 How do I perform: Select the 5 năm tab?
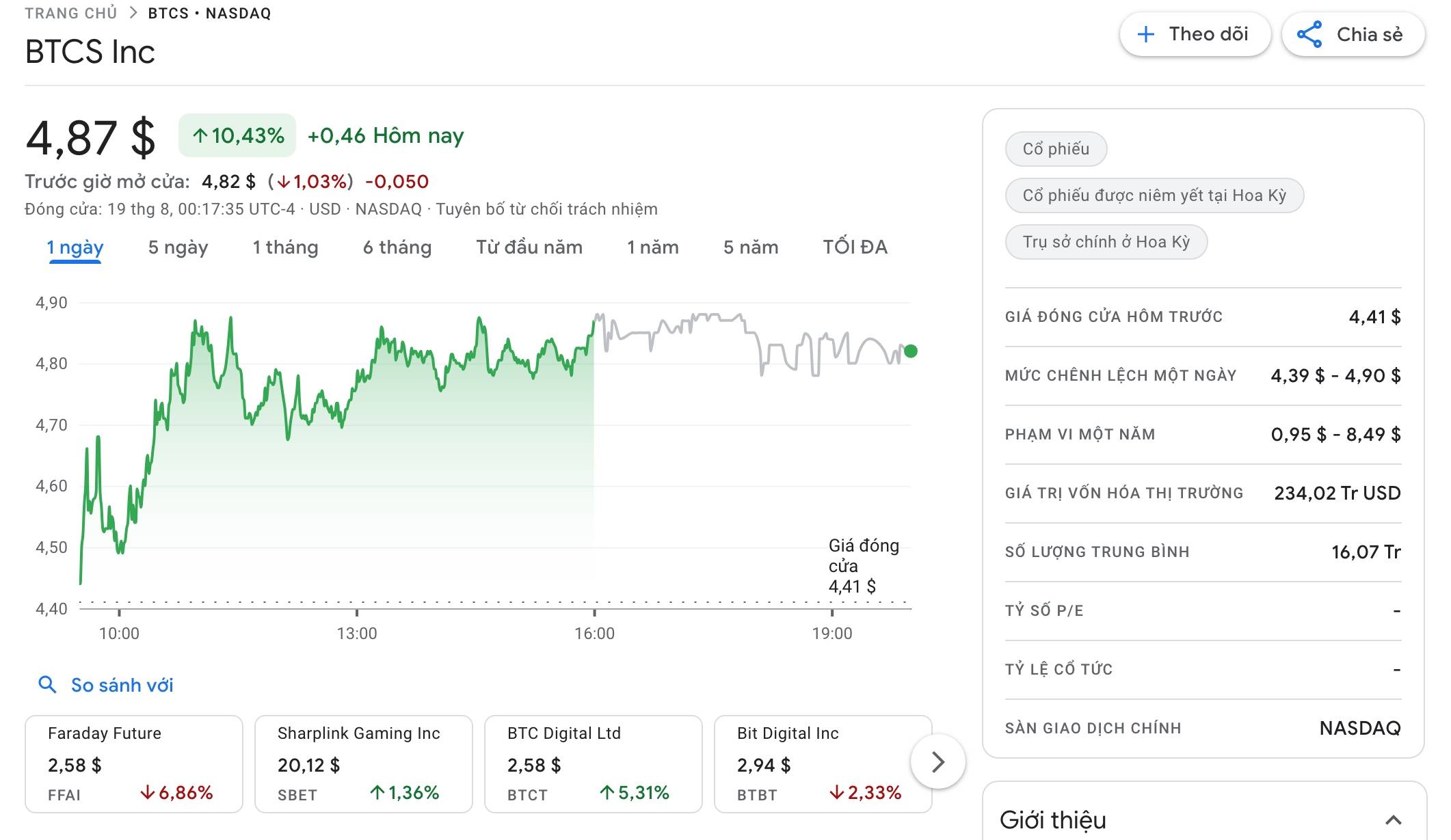(751, 247)
